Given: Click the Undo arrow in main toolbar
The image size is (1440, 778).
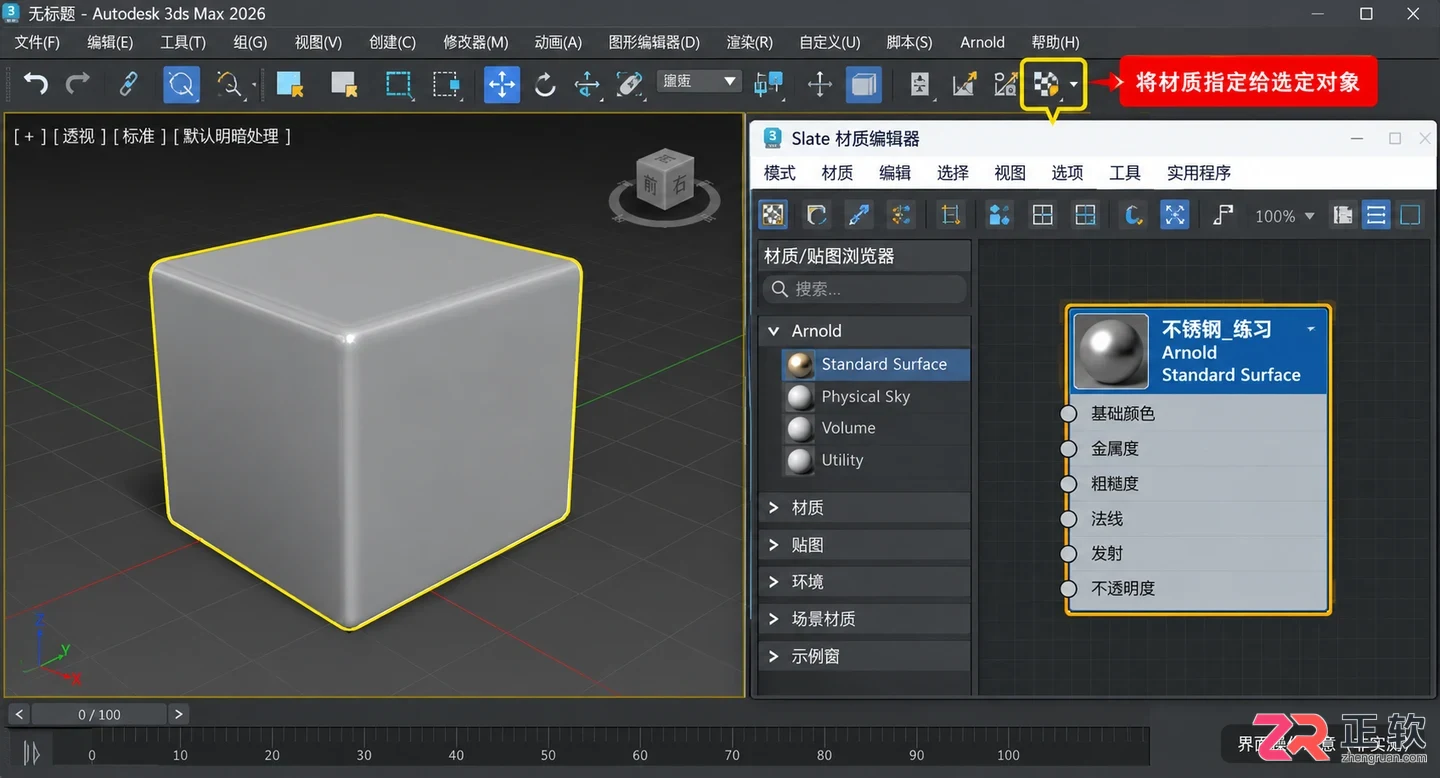Looking at the screenshot, I should click(x=35, y=83).
